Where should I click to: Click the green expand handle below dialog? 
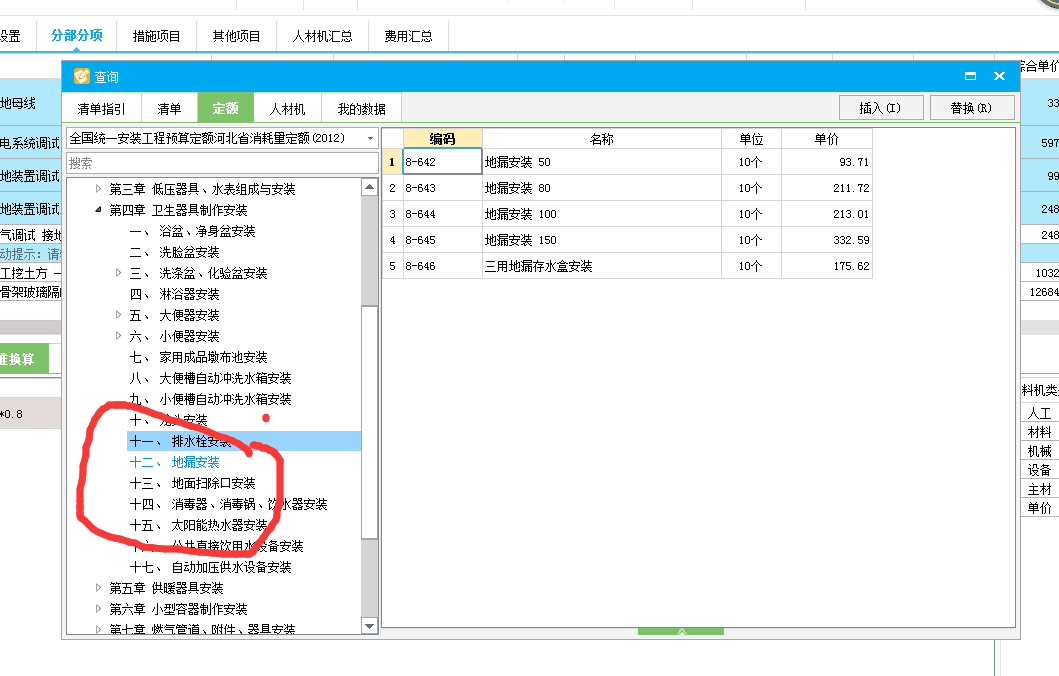point(681,631)
